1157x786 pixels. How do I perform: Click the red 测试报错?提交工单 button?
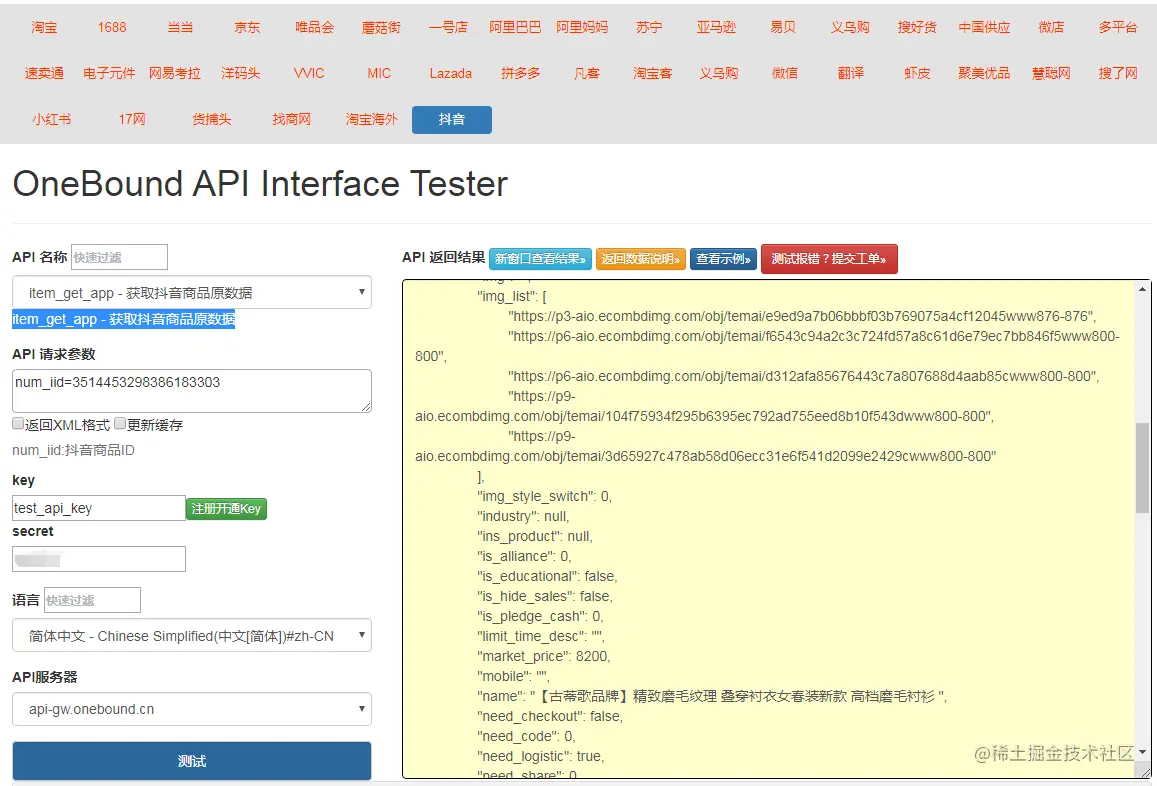(829, 259)
